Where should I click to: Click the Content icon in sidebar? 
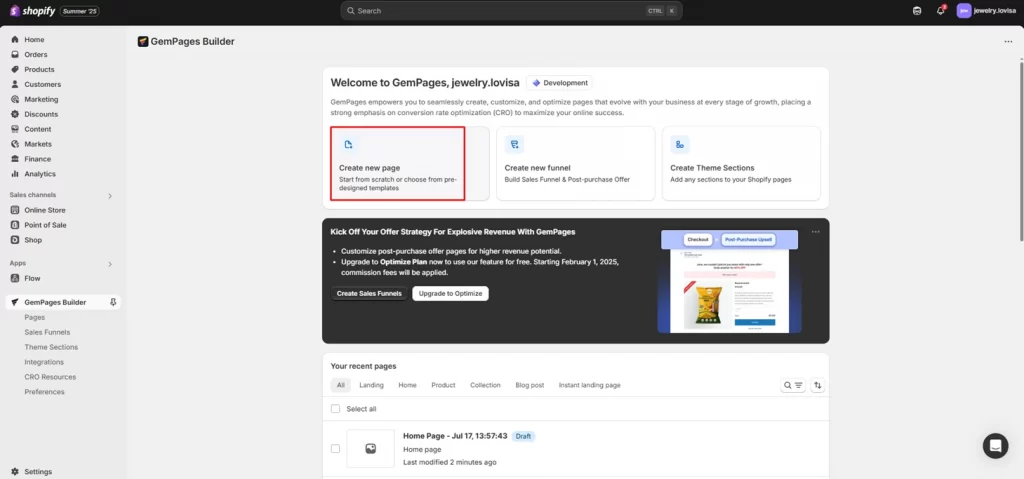coord(14,129)
